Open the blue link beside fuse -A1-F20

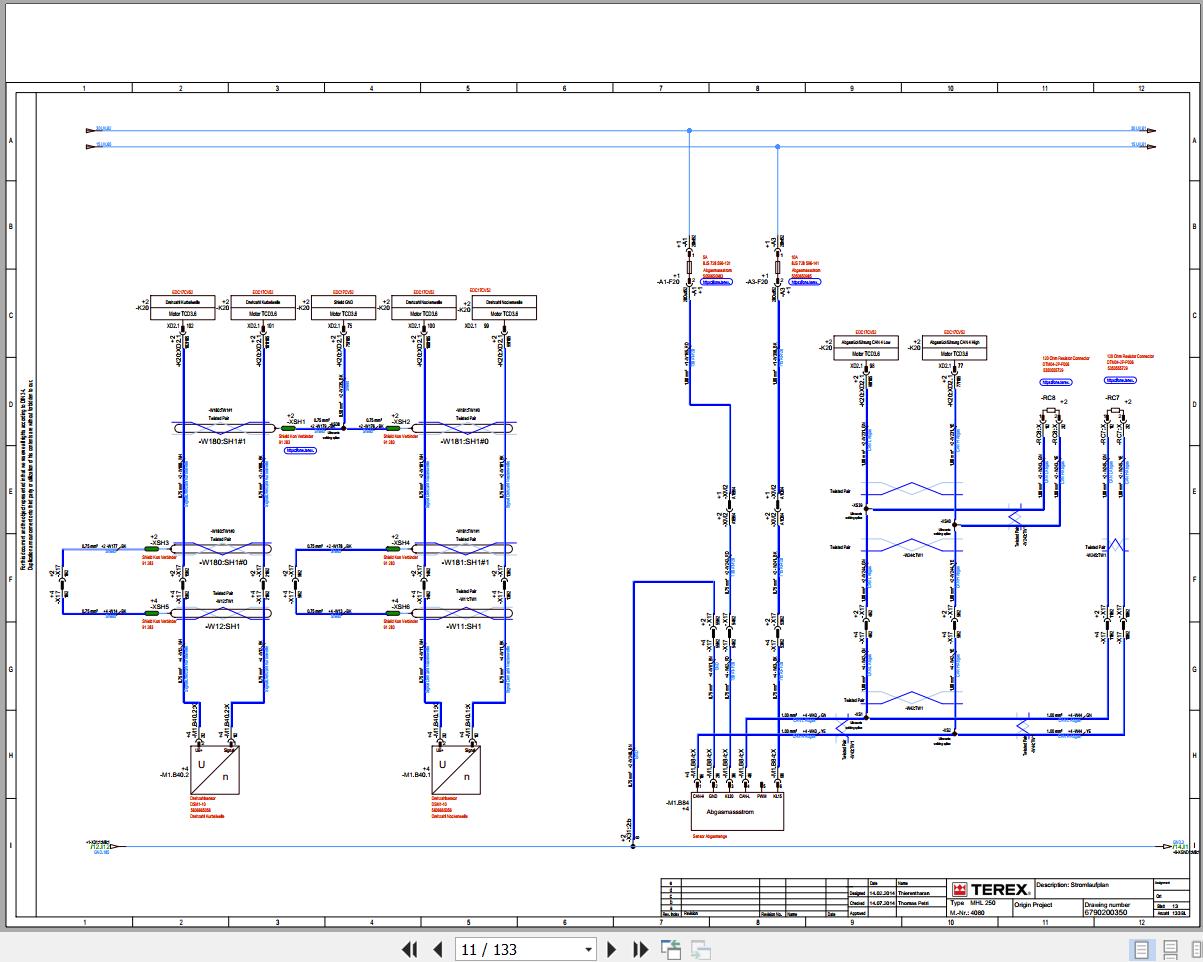click(x=718, y=283)
